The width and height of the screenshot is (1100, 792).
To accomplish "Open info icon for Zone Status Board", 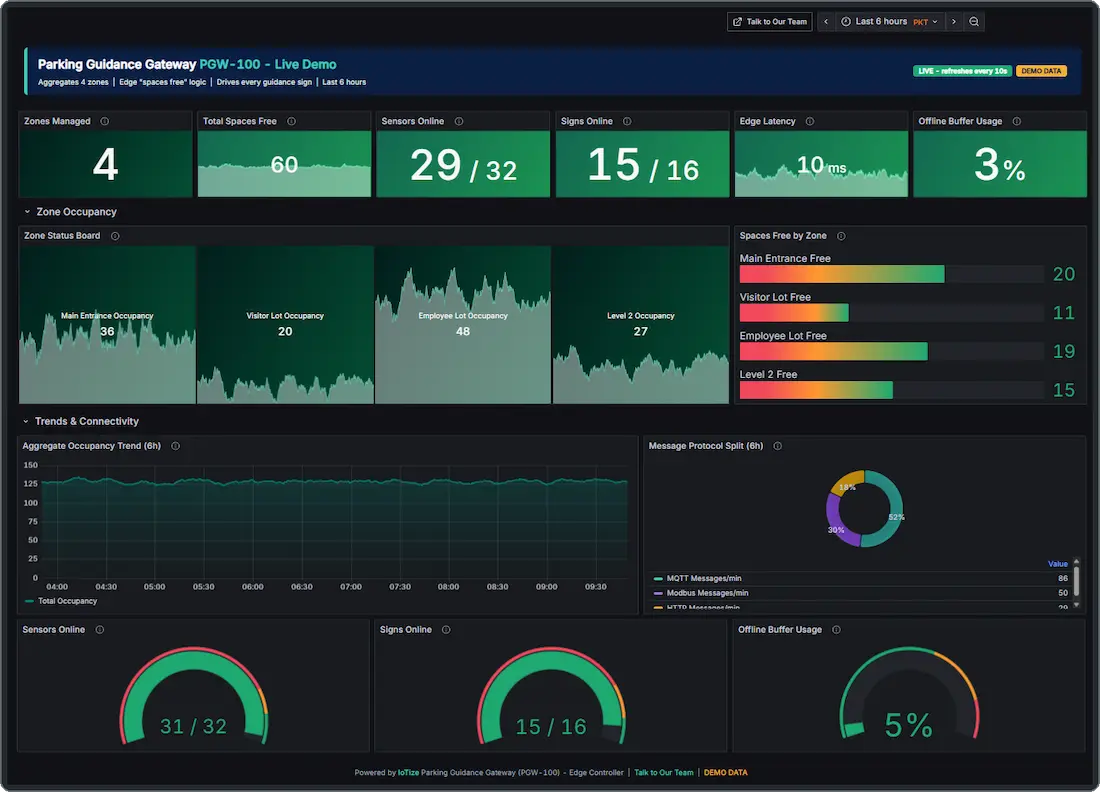I will pos(115,236).
